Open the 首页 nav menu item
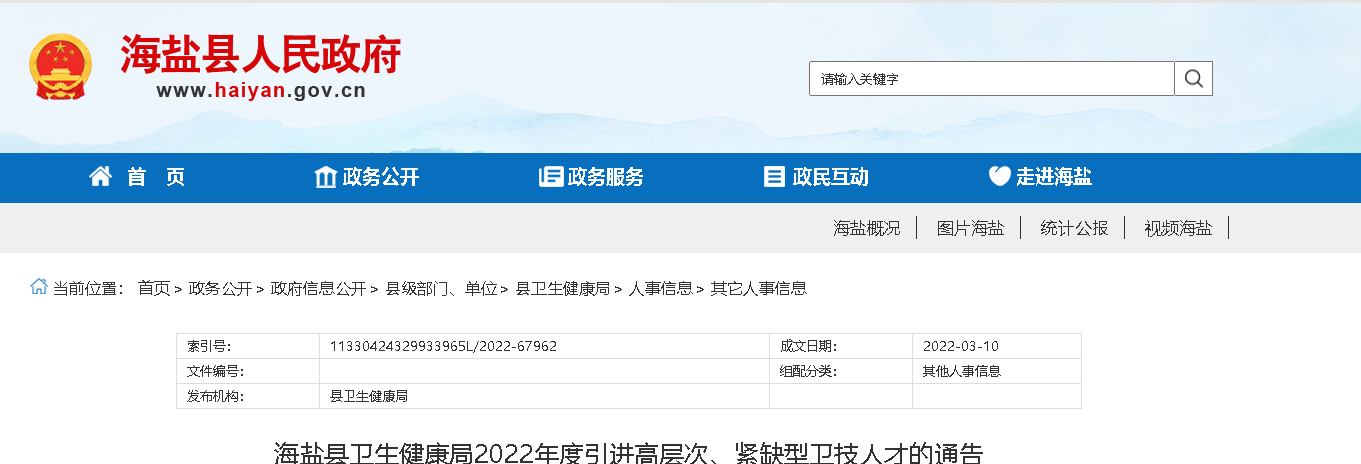The width and height of the screenshot is (1361, 464). pos(156,177)
